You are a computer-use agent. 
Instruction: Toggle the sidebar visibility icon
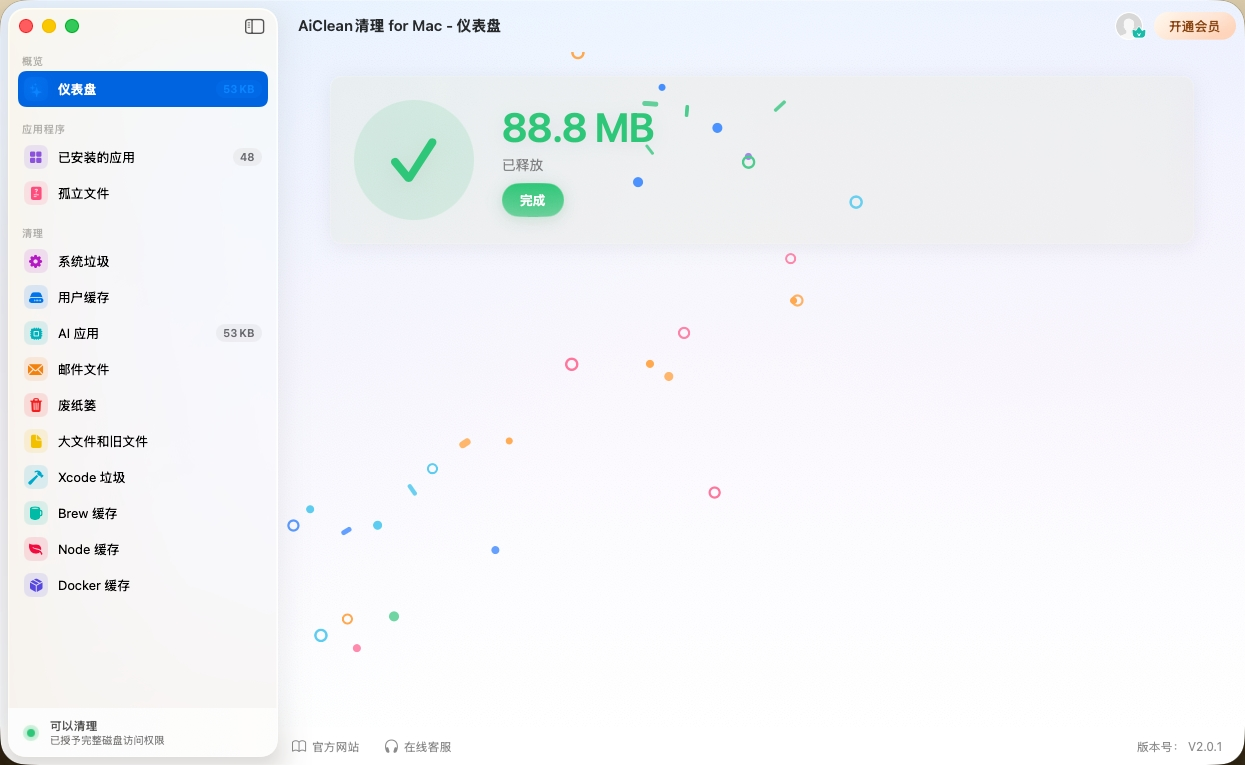(x=255, y=27)
